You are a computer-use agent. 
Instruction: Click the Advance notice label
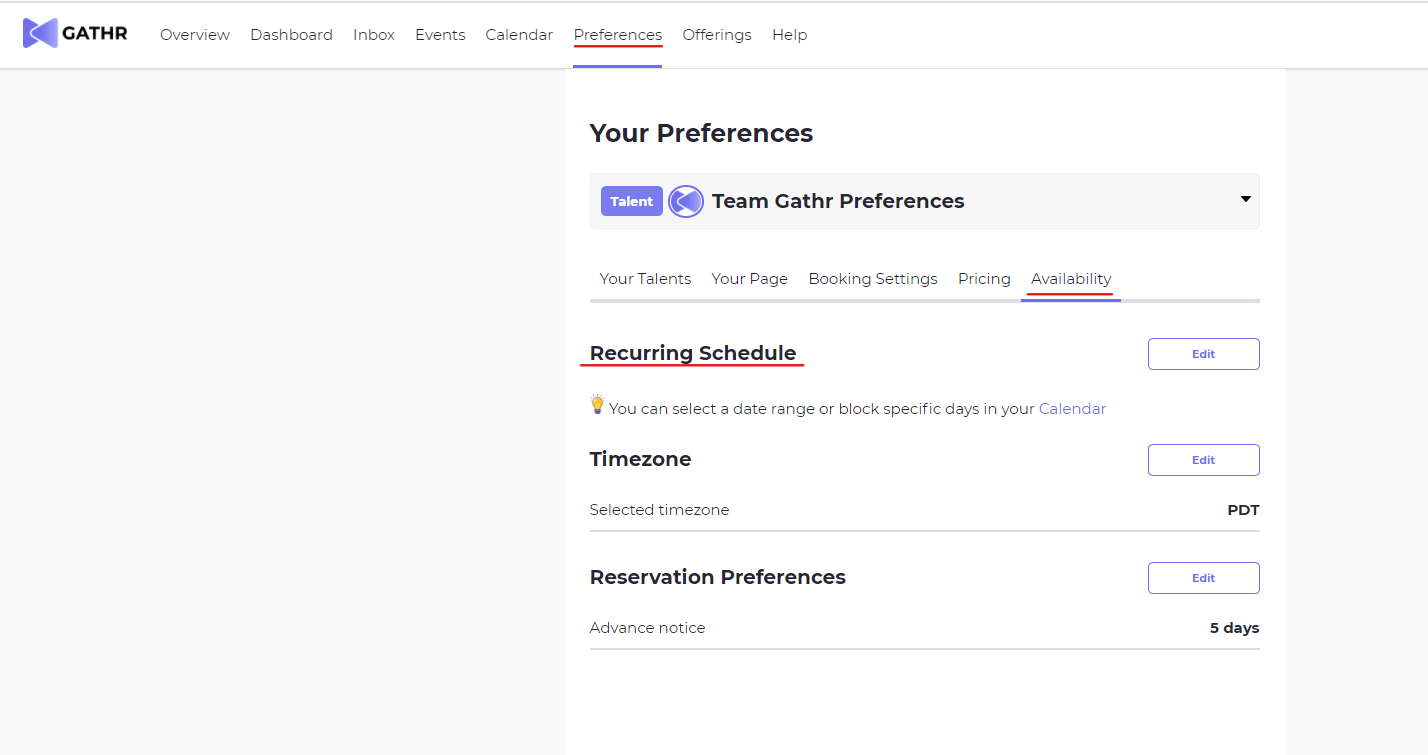[647, 628]
